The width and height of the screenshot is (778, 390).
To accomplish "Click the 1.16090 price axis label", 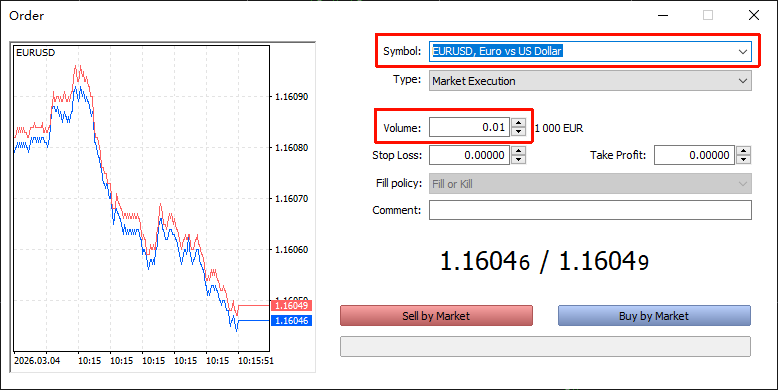I will tap(291, 96).
